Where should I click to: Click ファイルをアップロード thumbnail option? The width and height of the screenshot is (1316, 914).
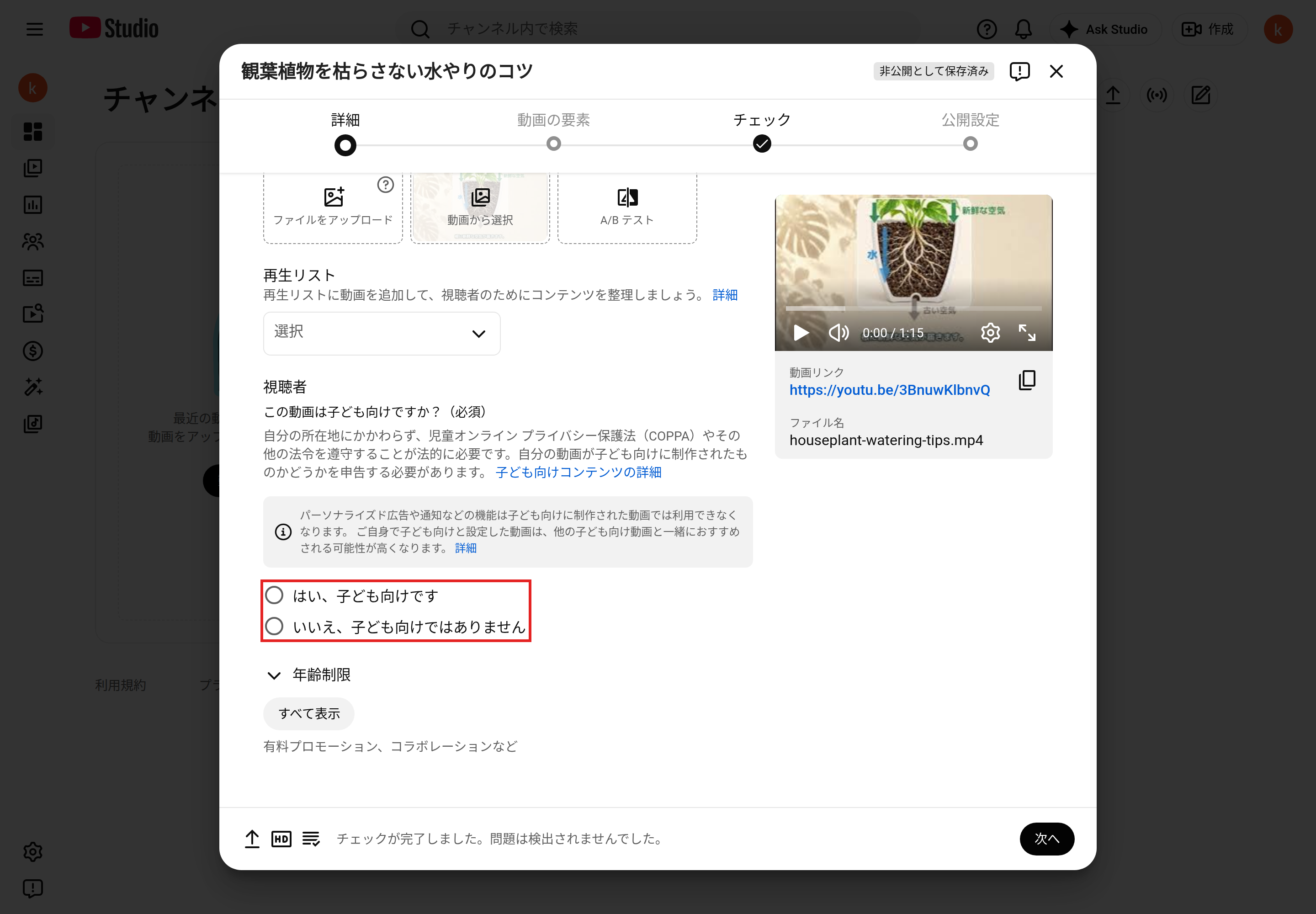[333, 207]
